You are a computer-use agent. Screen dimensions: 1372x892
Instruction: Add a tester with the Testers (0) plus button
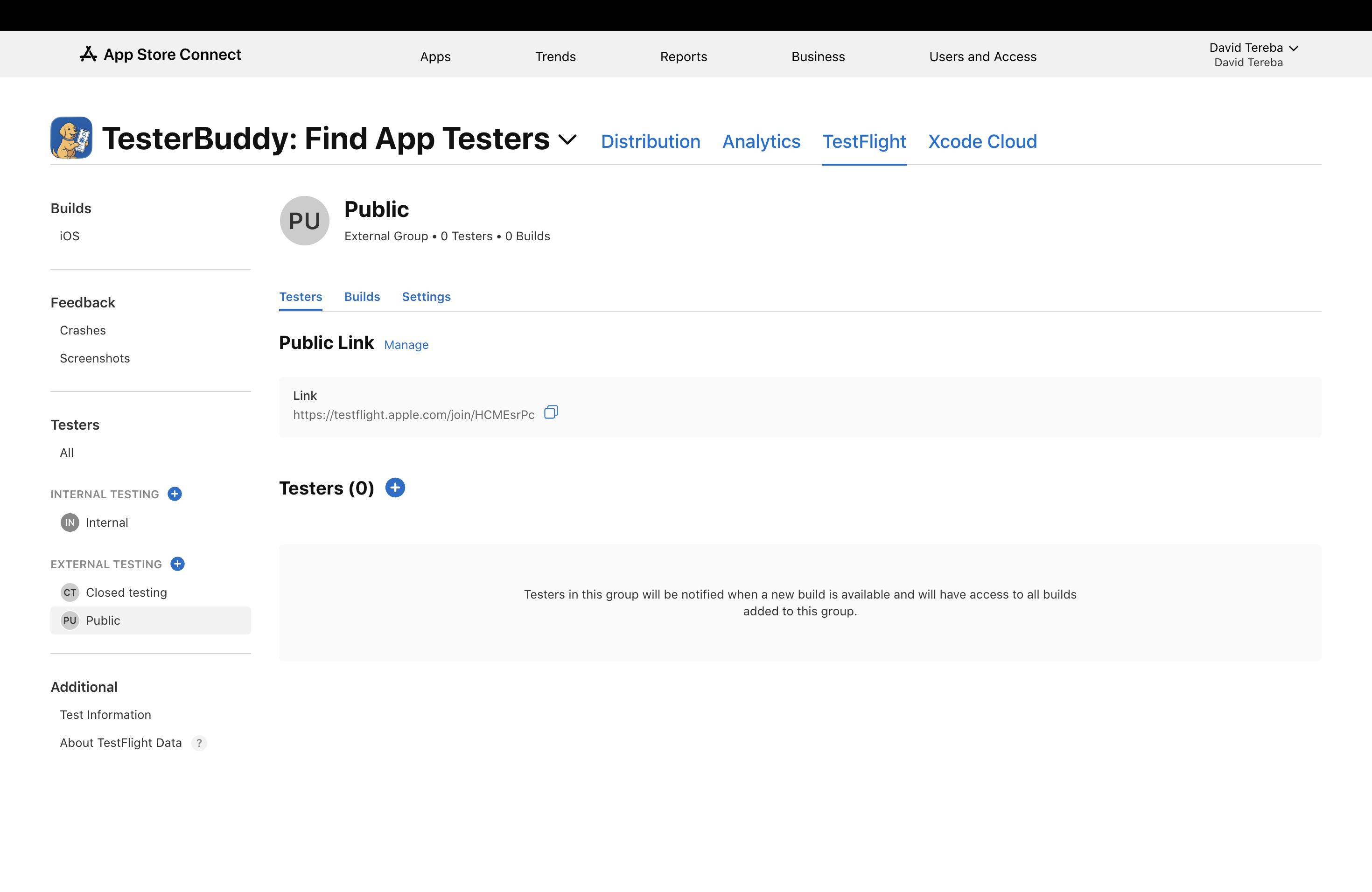tap(395, 488)
